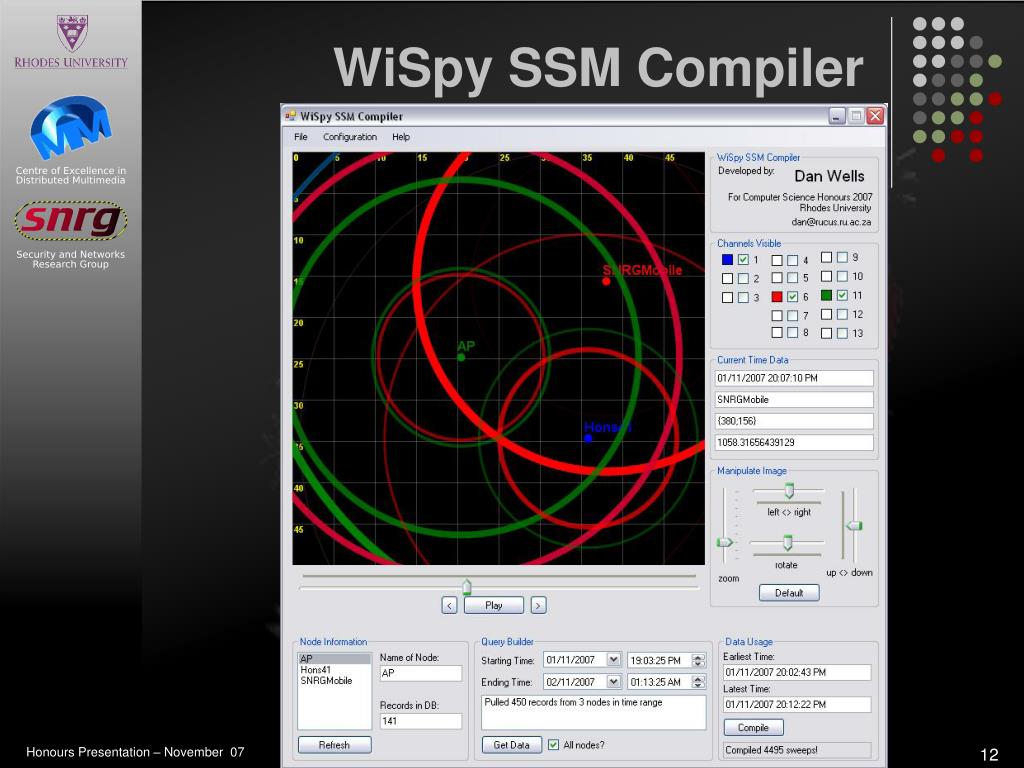
Task: Click the Name of Node field
Action: [x=421, y=673]
